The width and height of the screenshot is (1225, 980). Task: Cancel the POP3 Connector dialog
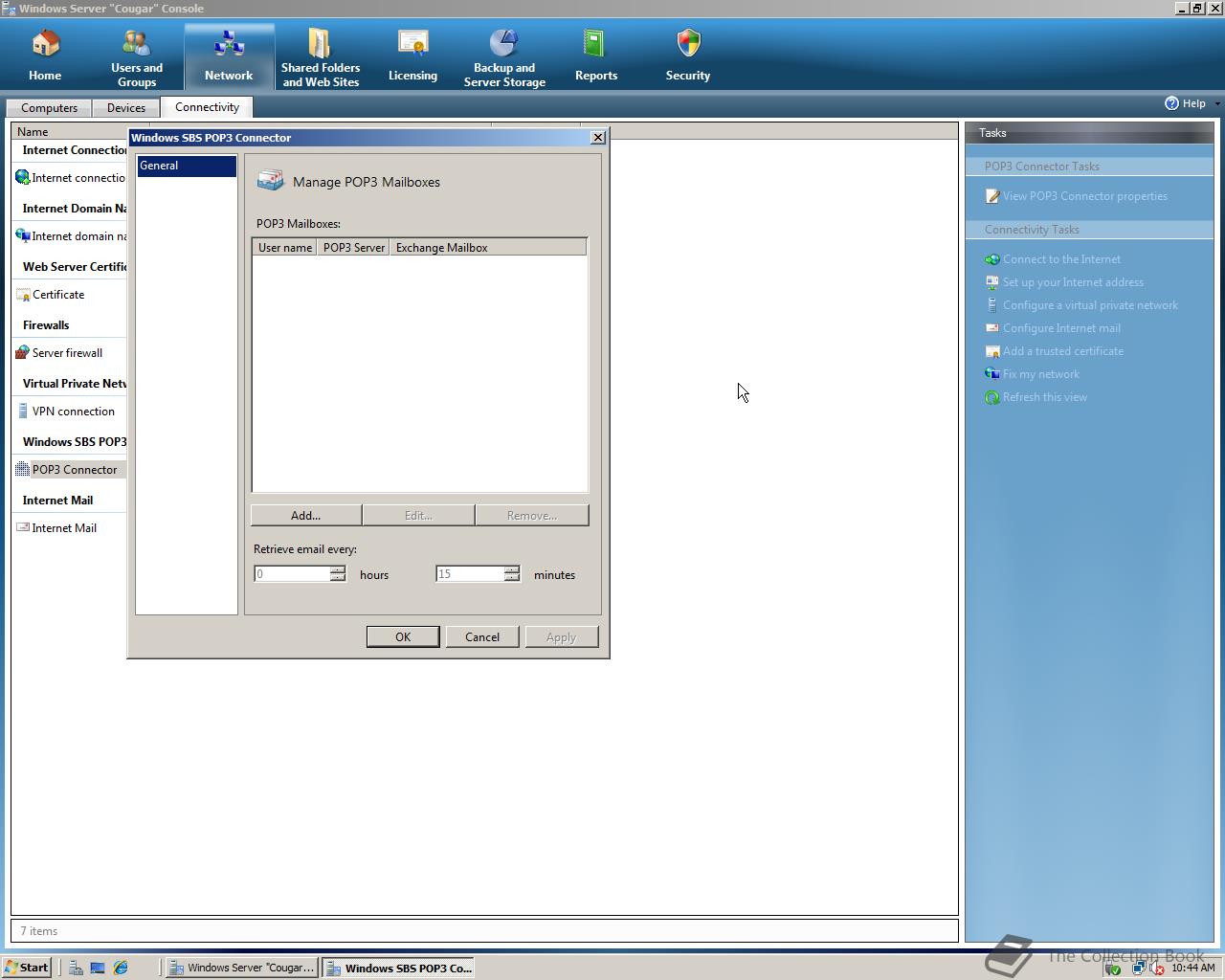(482, 636)
